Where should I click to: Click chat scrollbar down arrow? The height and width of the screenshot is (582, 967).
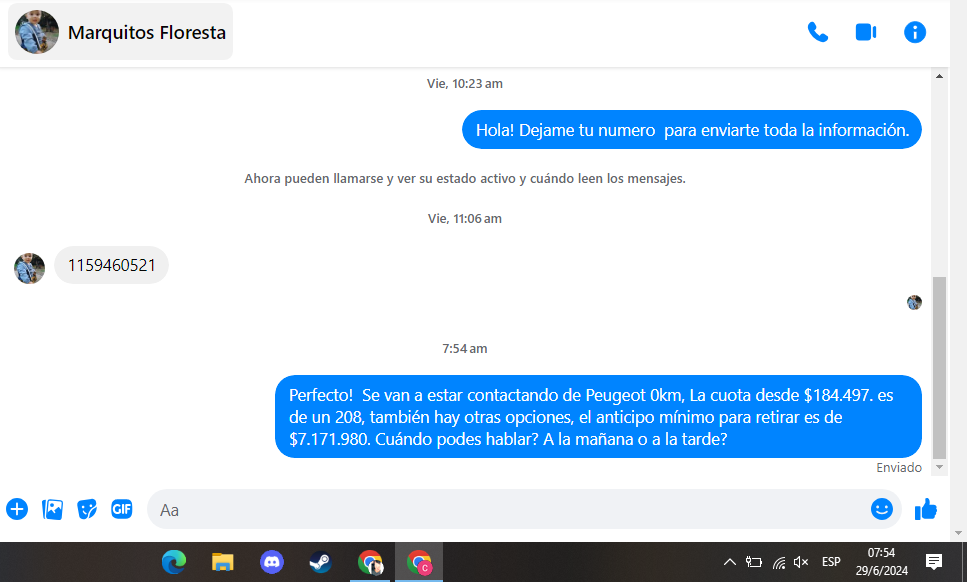pyautogui.click(x=939, y=467)
